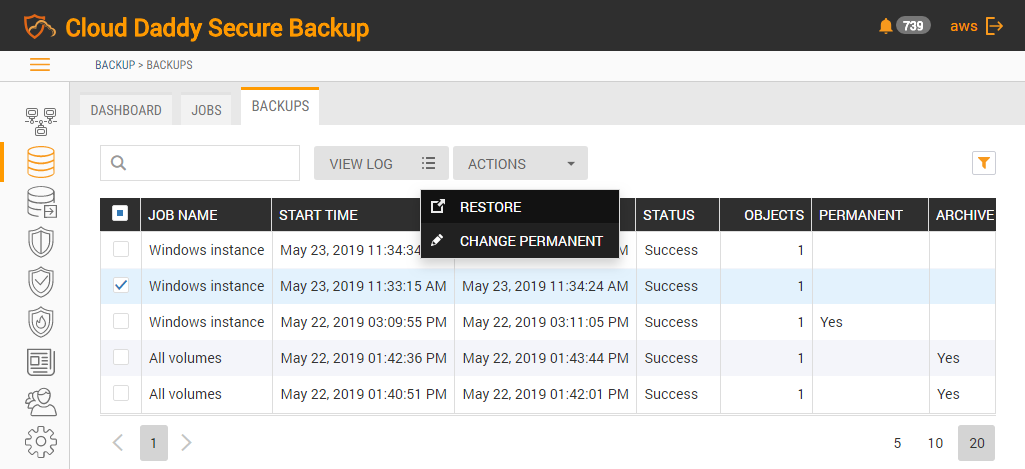1025x469 pixels.
Task: Click May 22, 2019 03:09:55 PM cell
Action: [x=363, y=322]
